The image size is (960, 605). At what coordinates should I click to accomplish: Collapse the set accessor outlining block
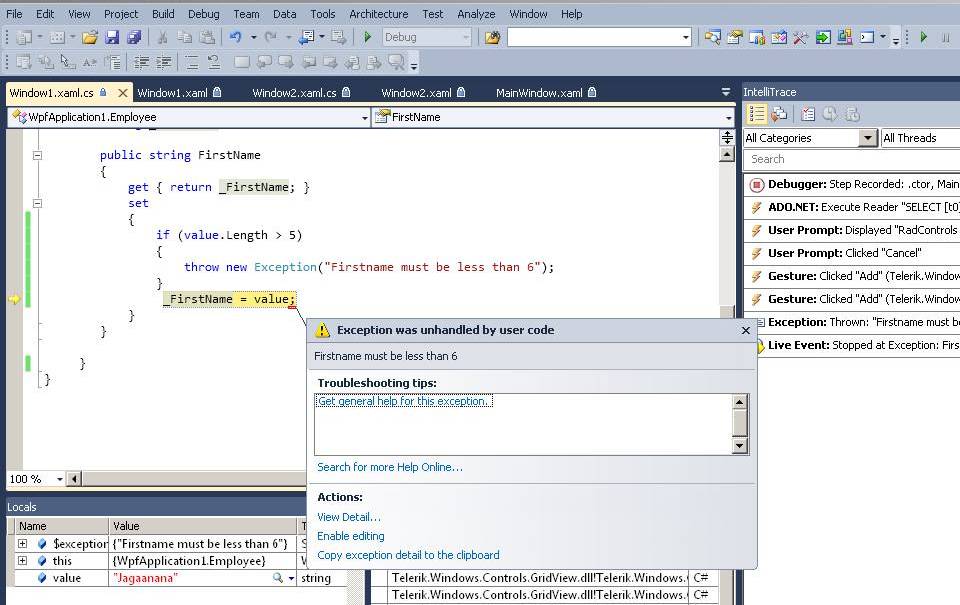point(37,203)
